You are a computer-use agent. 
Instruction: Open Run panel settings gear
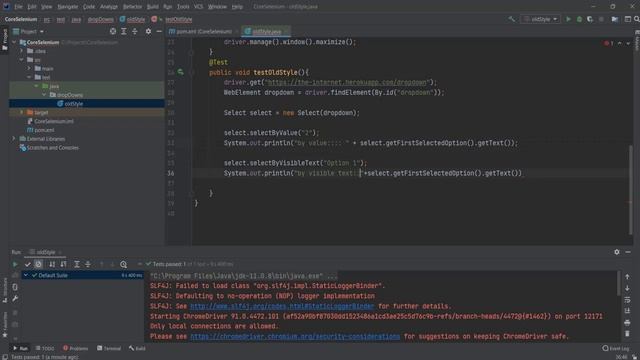click(617, 252)
